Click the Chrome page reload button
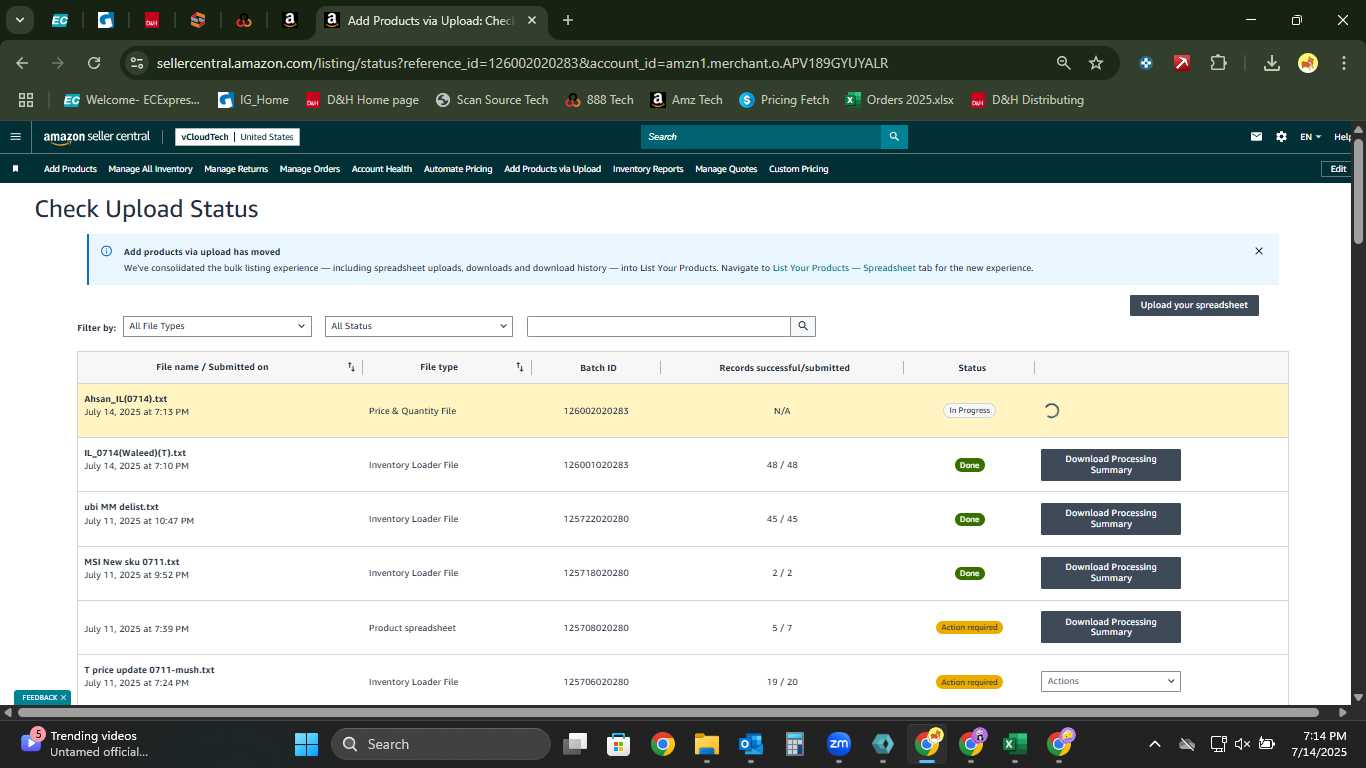Viewport: 1366px width, 768px height. click(x=94, y=63)
